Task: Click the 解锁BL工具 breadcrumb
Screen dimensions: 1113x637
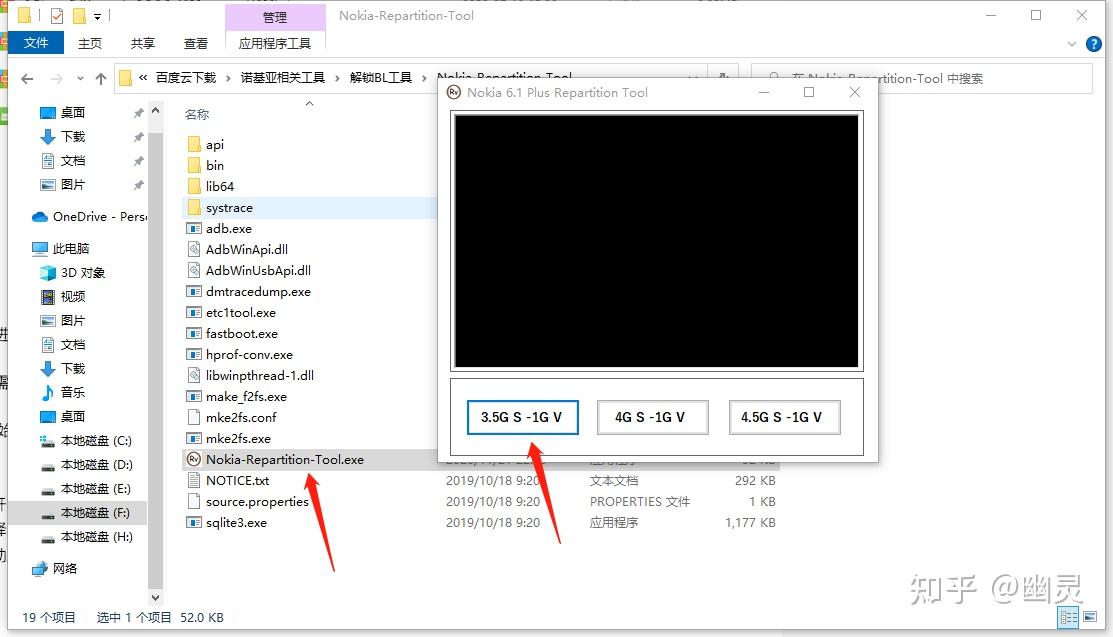Action: point(380,77)
